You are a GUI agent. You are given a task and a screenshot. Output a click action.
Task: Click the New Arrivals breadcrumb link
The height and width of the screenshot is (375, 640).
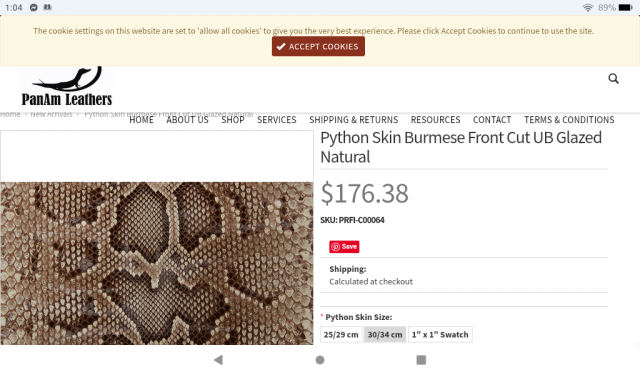click(51, 114)
